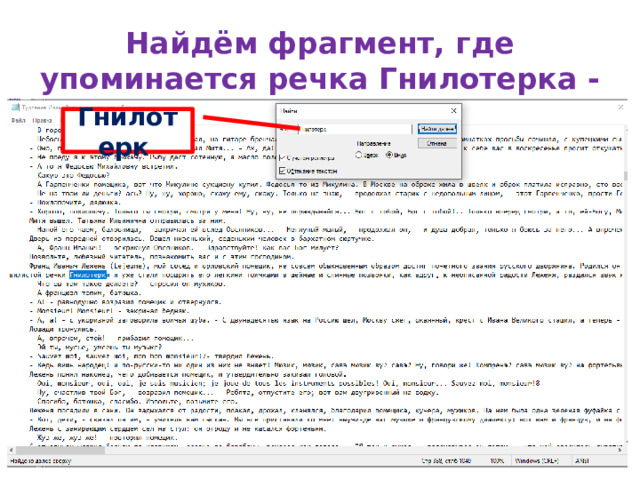The image size is (640, 480).
Task: Click the line starting 'Франц Иваныч Лежень (Lejeune)'
Action: point(325,266)
